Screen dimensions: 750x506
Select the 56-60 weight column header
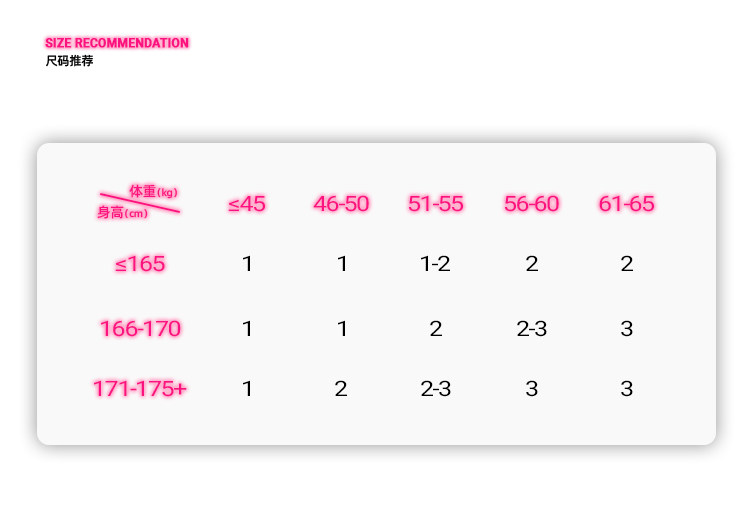pos(531,204)
